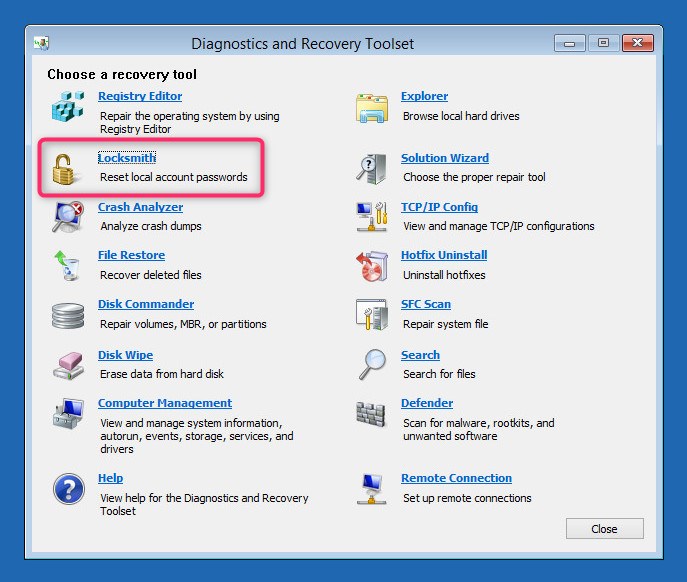Click the Explorer folder icon
Screen dimensions: 687x582
[x=372, y=108]
